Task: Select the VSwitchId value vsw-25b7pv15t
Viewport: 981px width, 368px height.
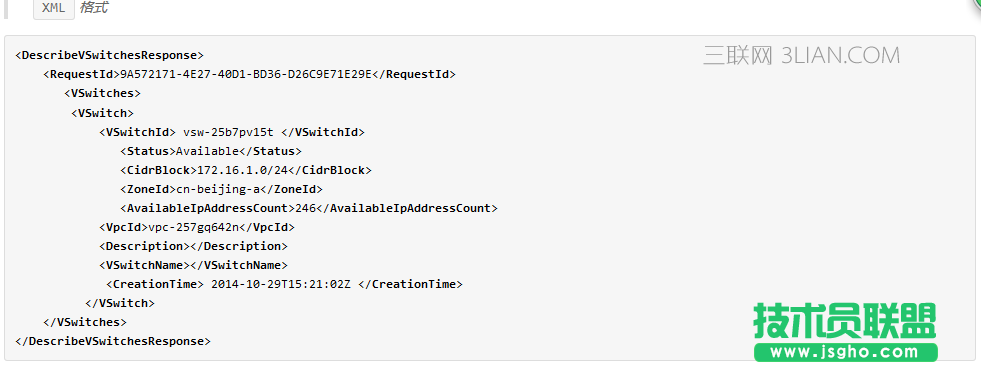Action: [x=228, y=132]
